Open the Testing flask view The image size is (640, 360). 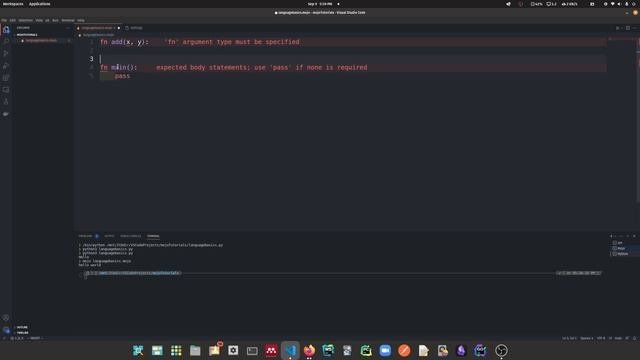tap(6, 102)
